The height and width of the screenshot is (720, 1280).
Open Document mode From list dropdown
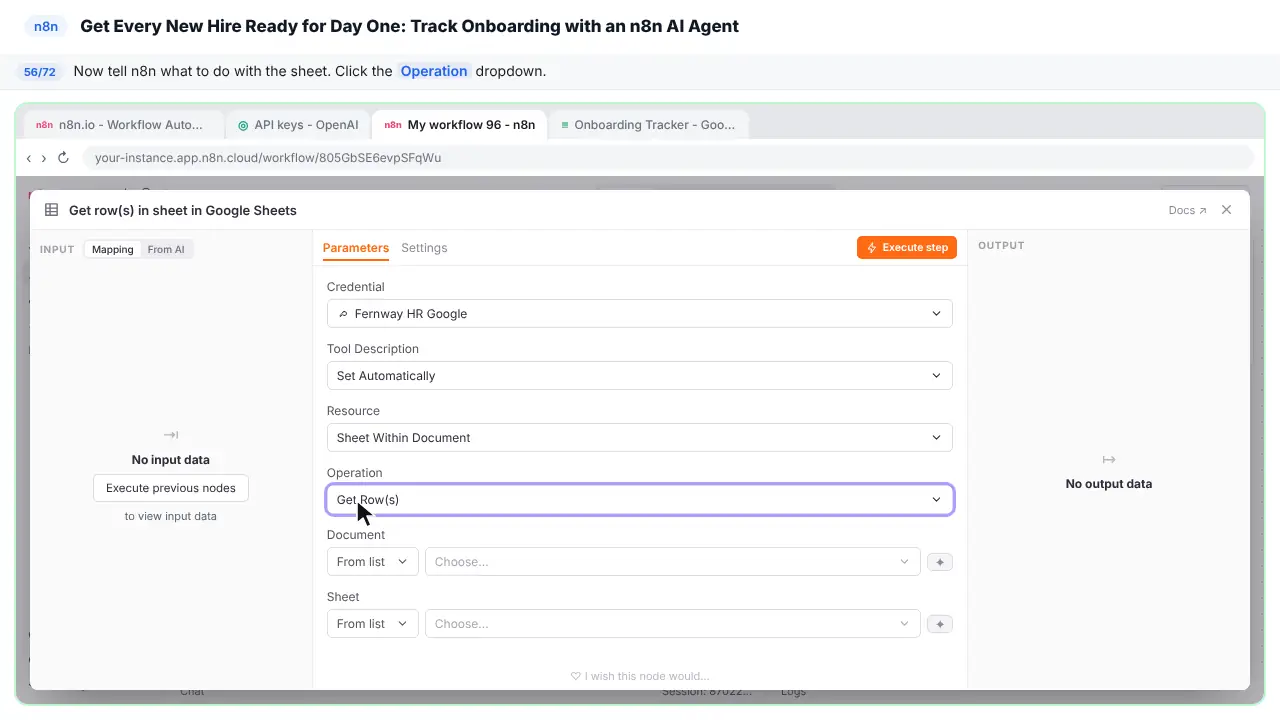(x=372, y=562)
